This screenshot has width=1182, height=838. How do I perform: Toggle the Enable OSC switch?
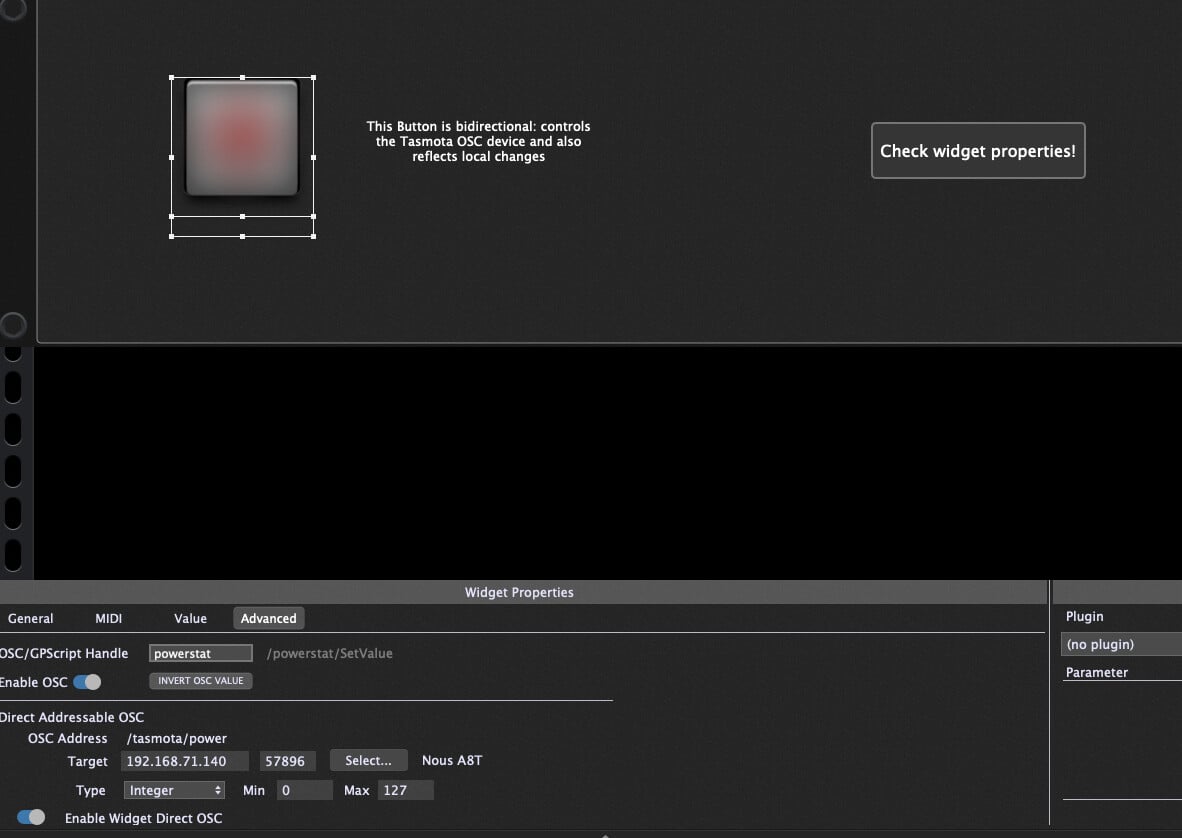88,682
